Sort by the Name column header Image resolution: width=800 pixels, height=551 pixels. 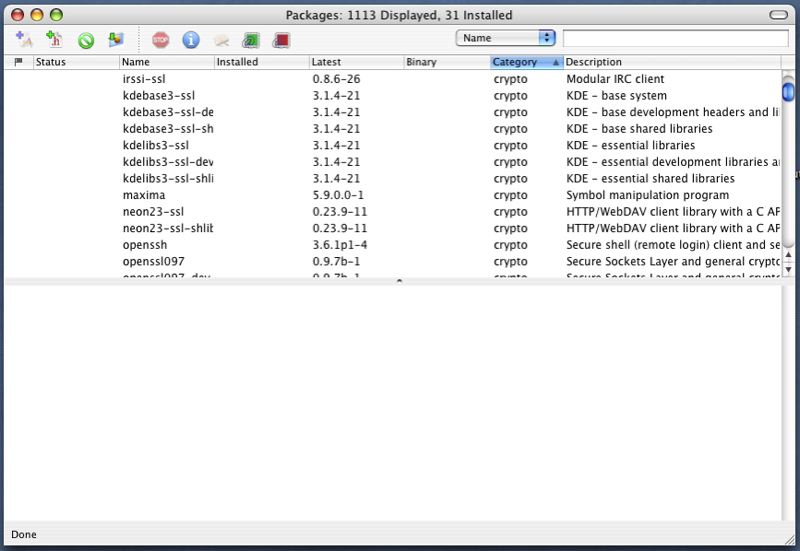point(167,62)
